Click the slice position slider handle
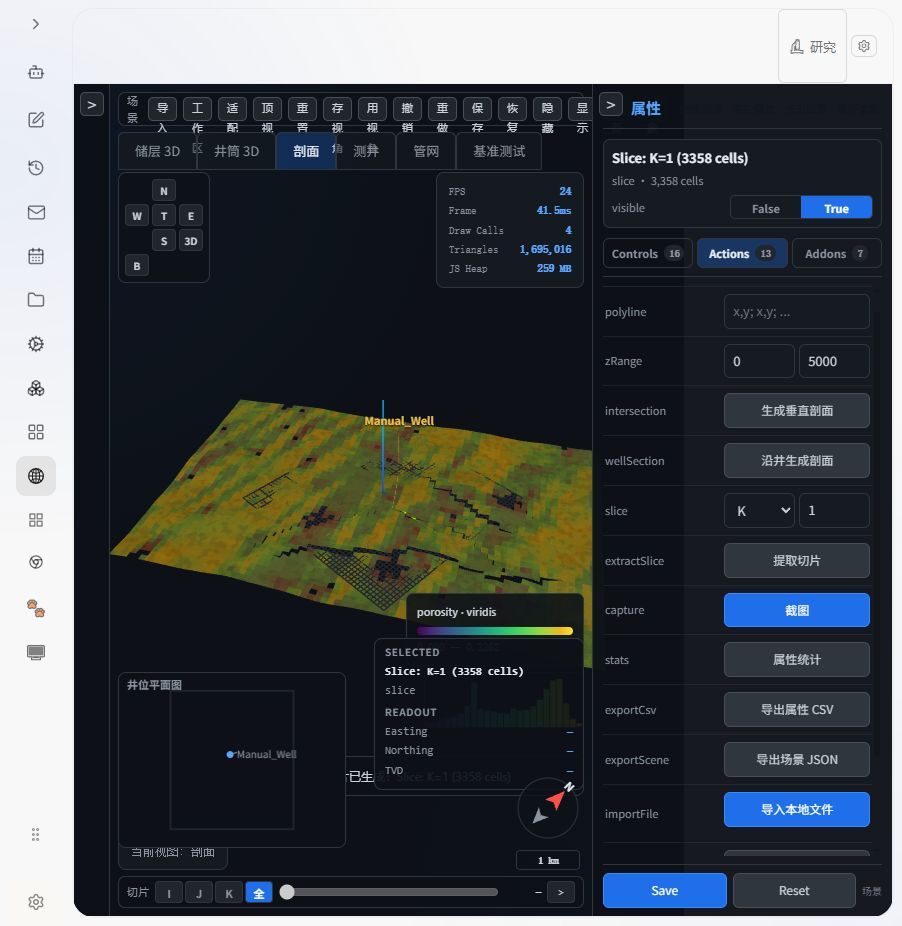This screenshot has height=926, width=902. click(287, 892)
